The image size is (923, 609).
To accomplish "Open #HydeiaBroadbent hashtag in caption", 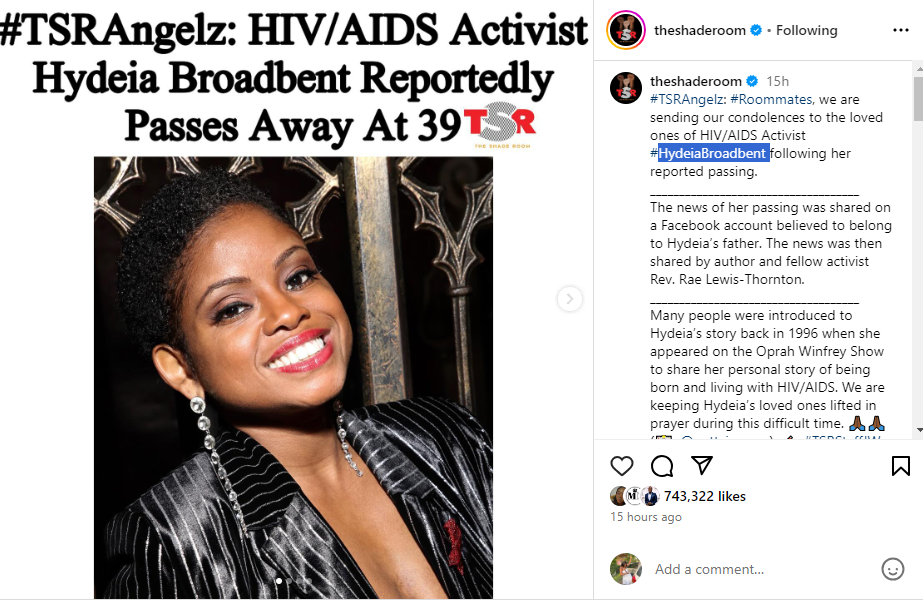I will 709,154.
